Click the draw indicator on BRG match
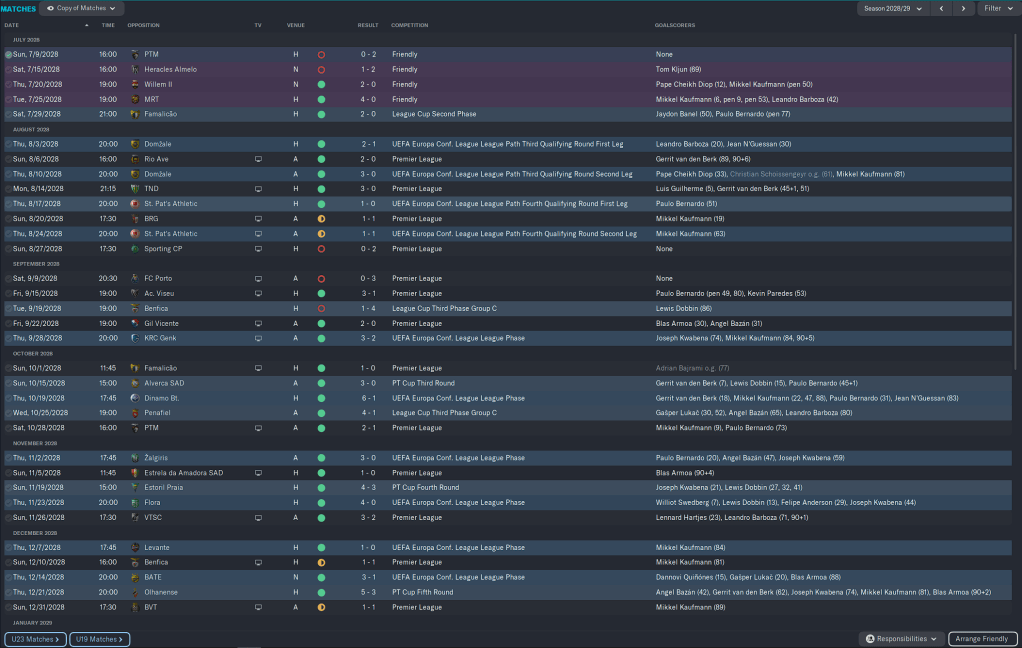This screenshot has width=1022, height=648. (321, 219)
